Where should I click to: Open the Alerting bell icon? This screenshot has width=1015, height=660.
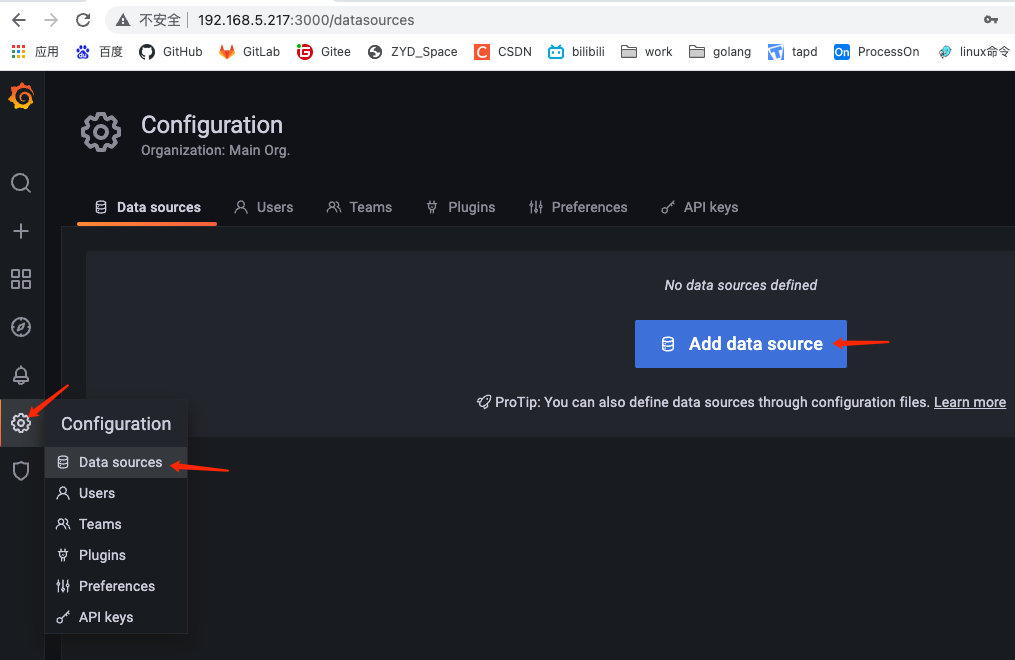[x=21, y=375]
